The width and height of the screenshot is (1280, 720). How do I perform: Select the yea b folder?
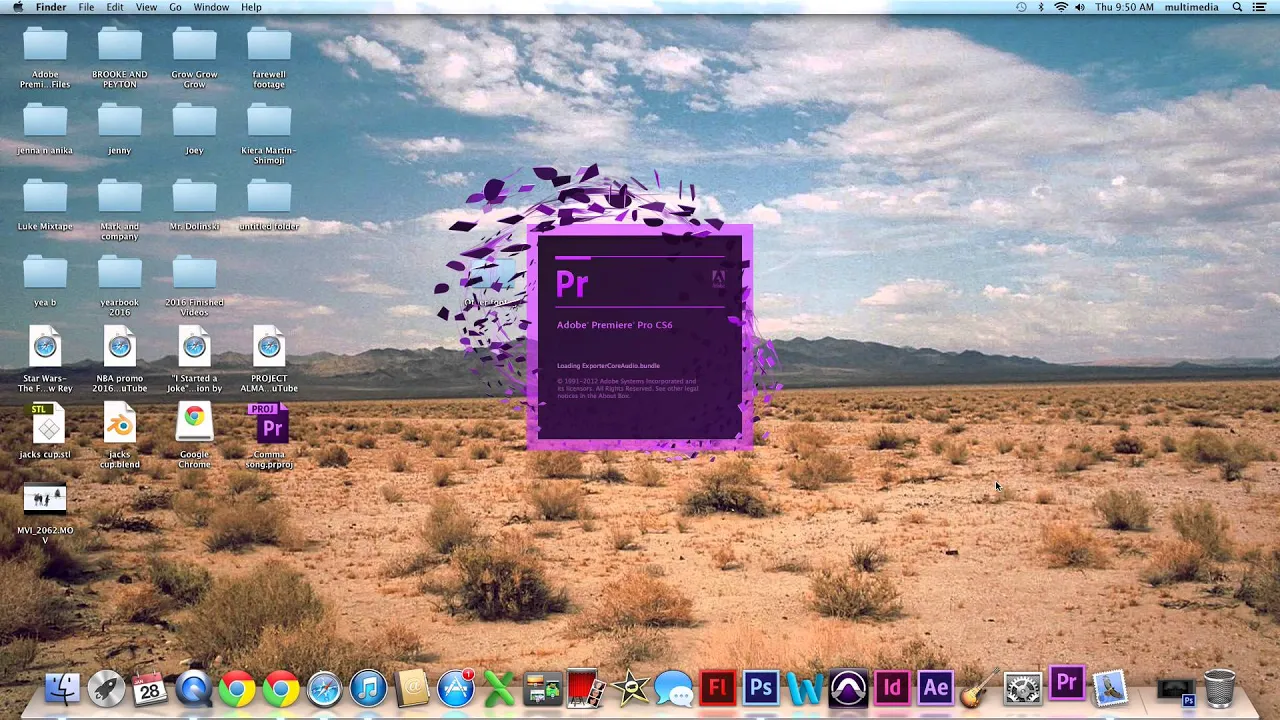(45, 281)
